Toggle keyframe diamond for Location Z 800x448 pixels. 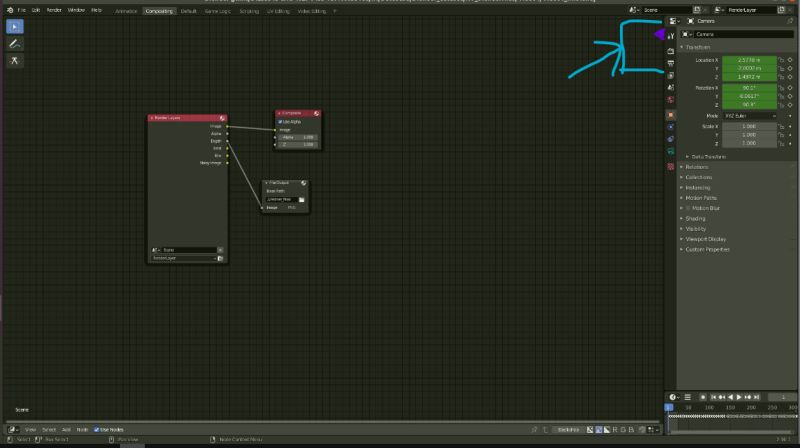pyautogui.click(x=790, y=77)
